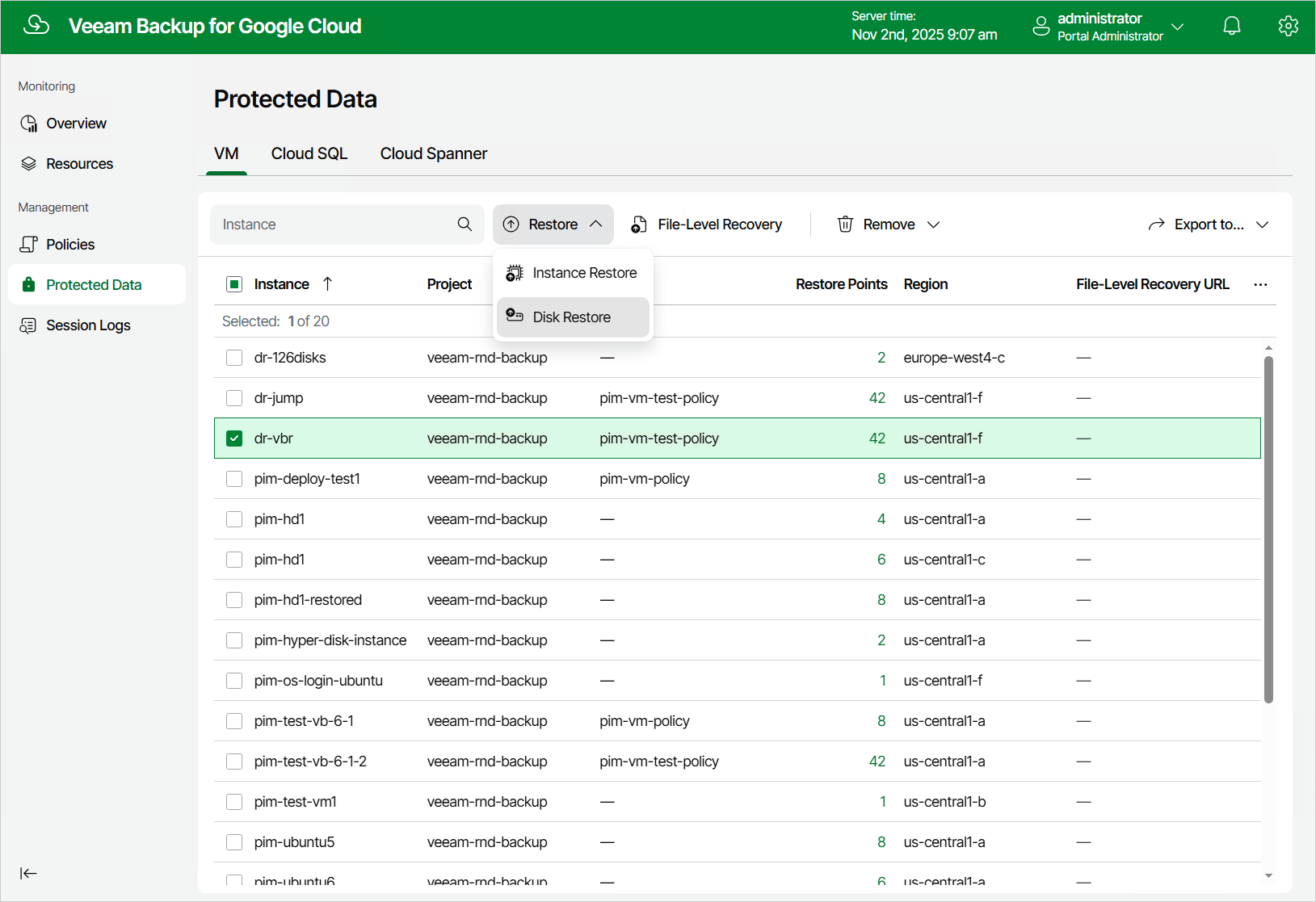The height and width of the screenshot is (902, 1316).
Task: Click the Overview chart icon in sidebar
Action: pos(29,124)
